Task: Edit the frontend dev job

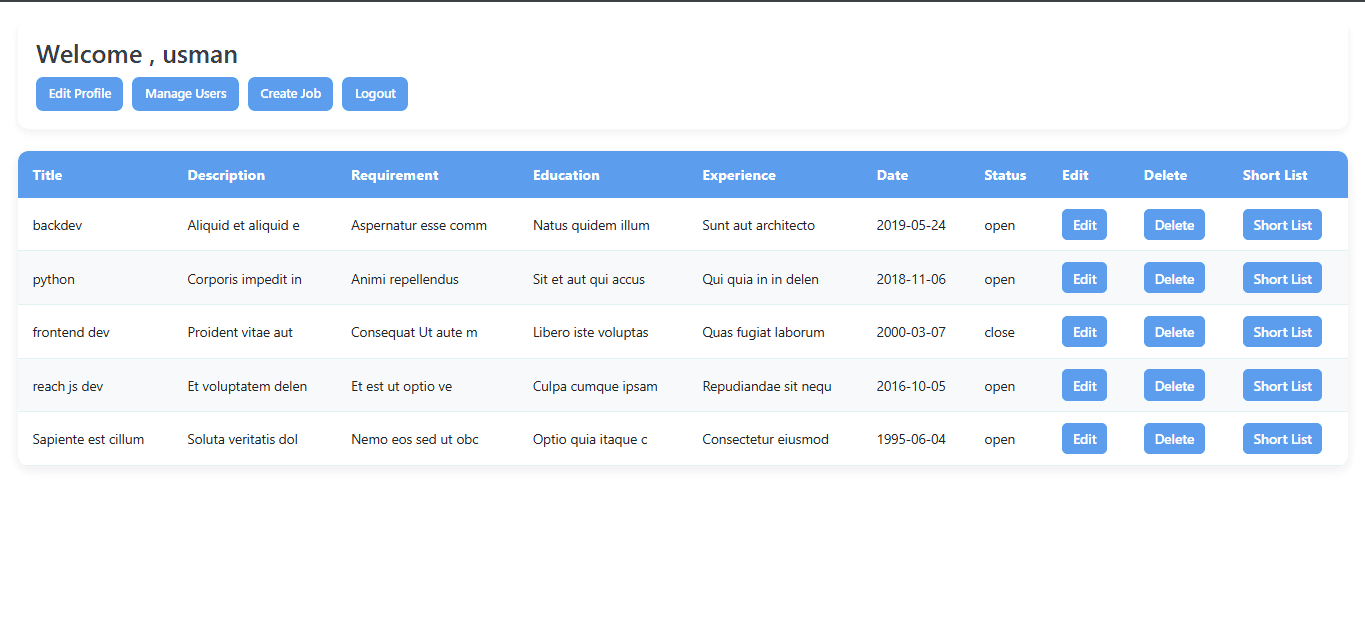Action: pyautogui.click(x=1084, y=332)
